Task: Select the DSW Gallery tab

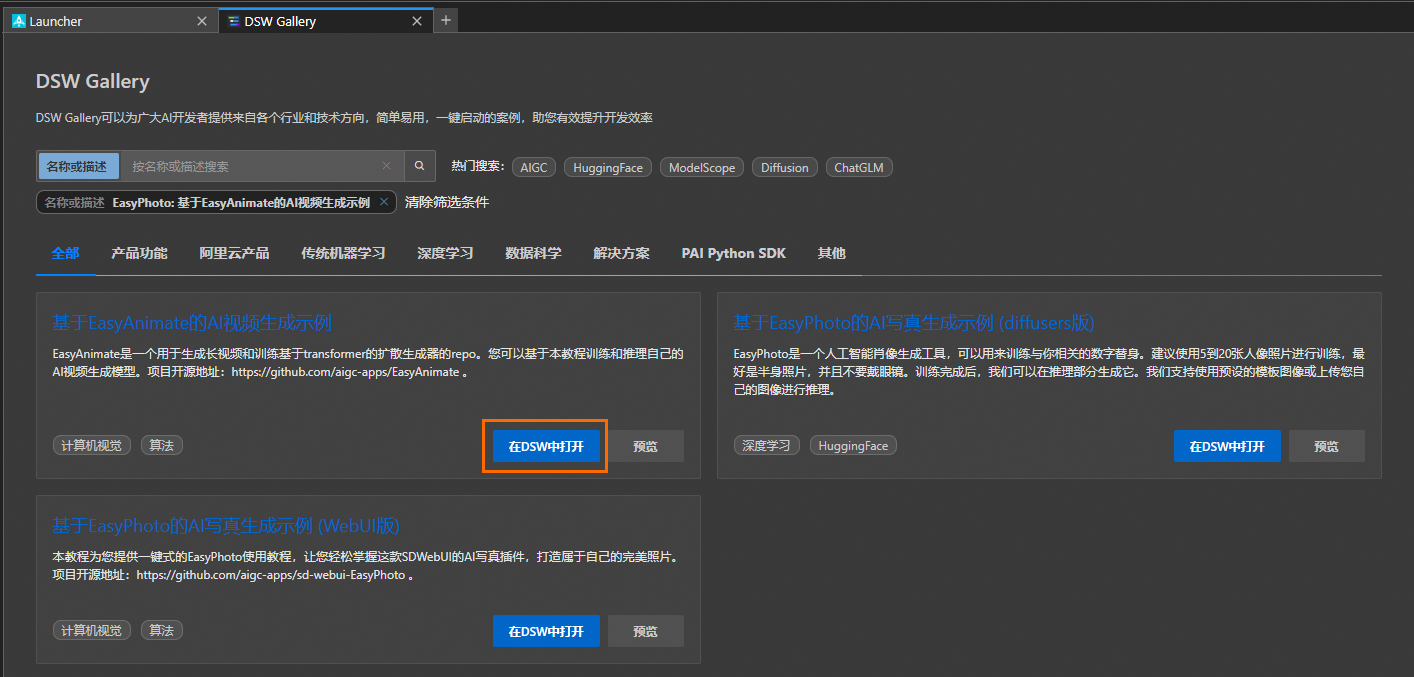Action: (x=325, y=21)
